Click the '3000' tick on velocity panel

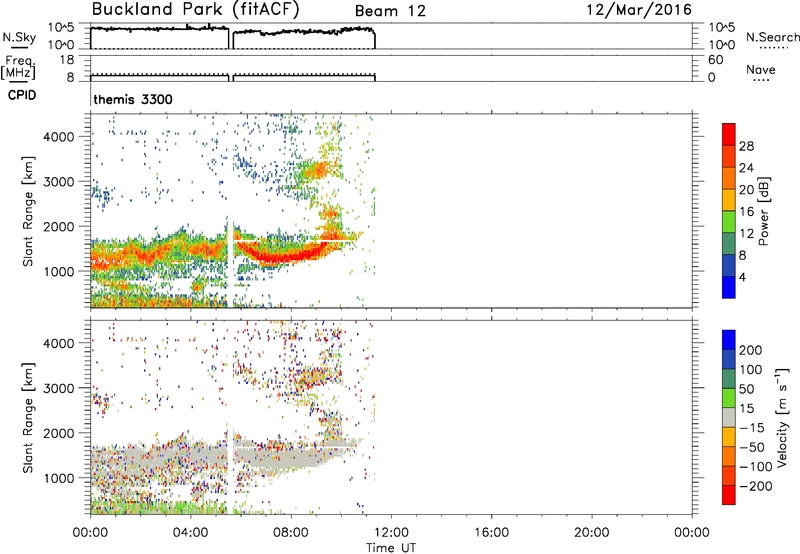[58, 388]
